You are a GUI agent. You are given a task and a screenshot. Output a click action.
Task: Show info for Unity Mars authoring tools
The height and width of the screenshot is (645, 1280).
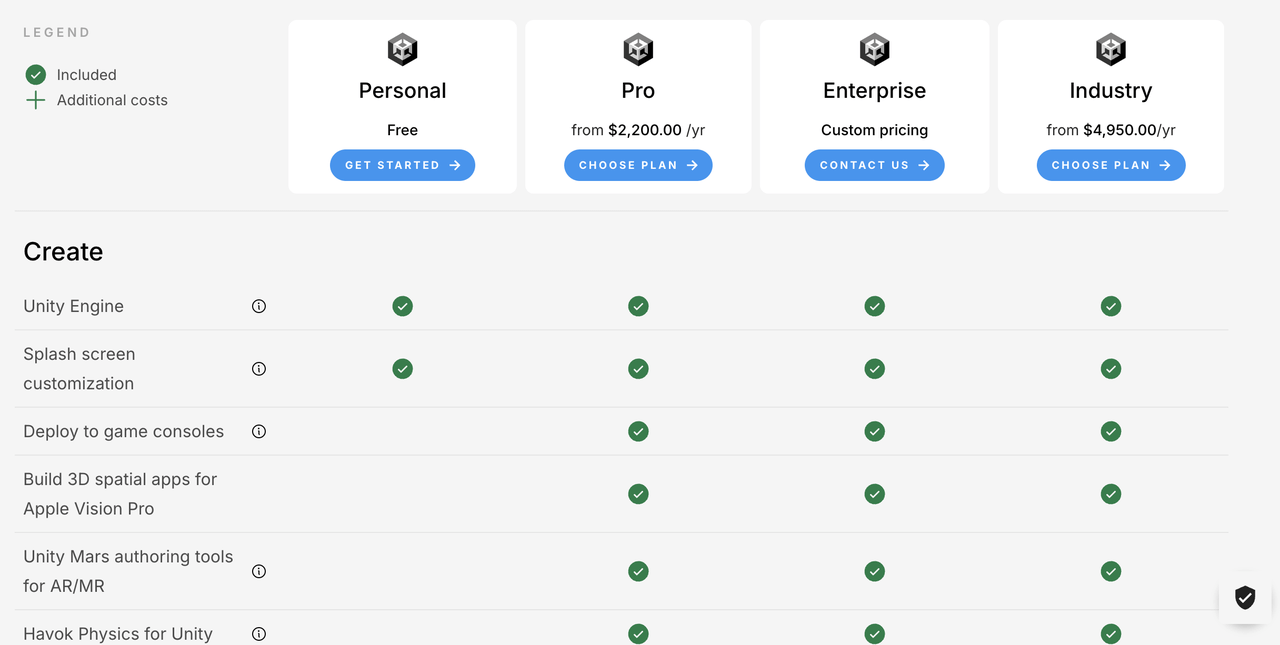click(x=259, y=572)
